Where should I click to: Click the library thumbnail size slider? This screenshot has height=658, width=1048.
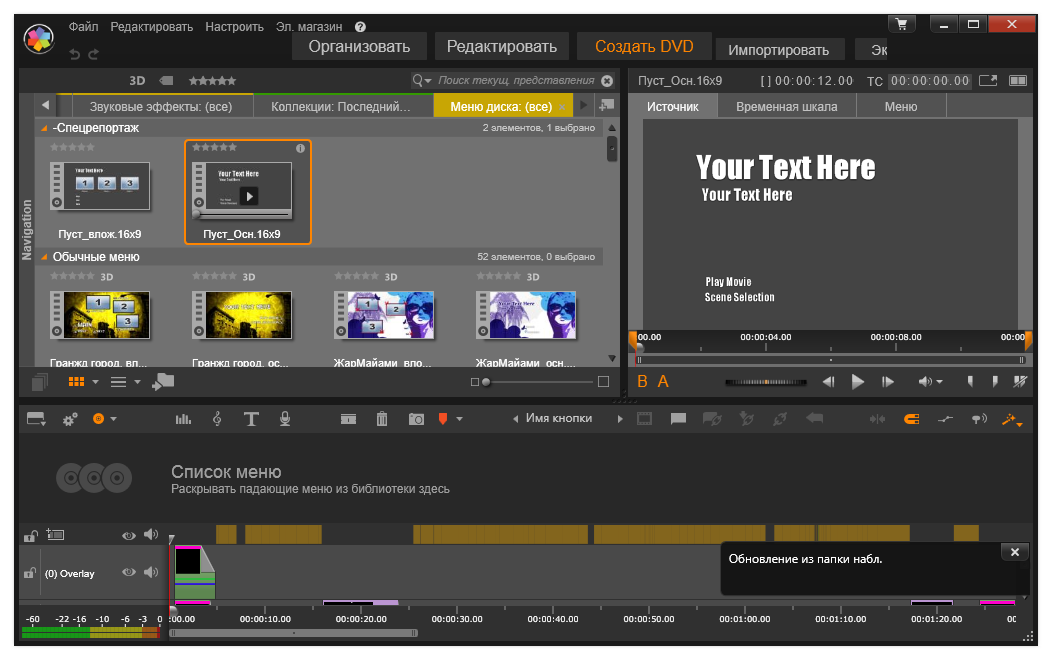(x=540, y=382)
